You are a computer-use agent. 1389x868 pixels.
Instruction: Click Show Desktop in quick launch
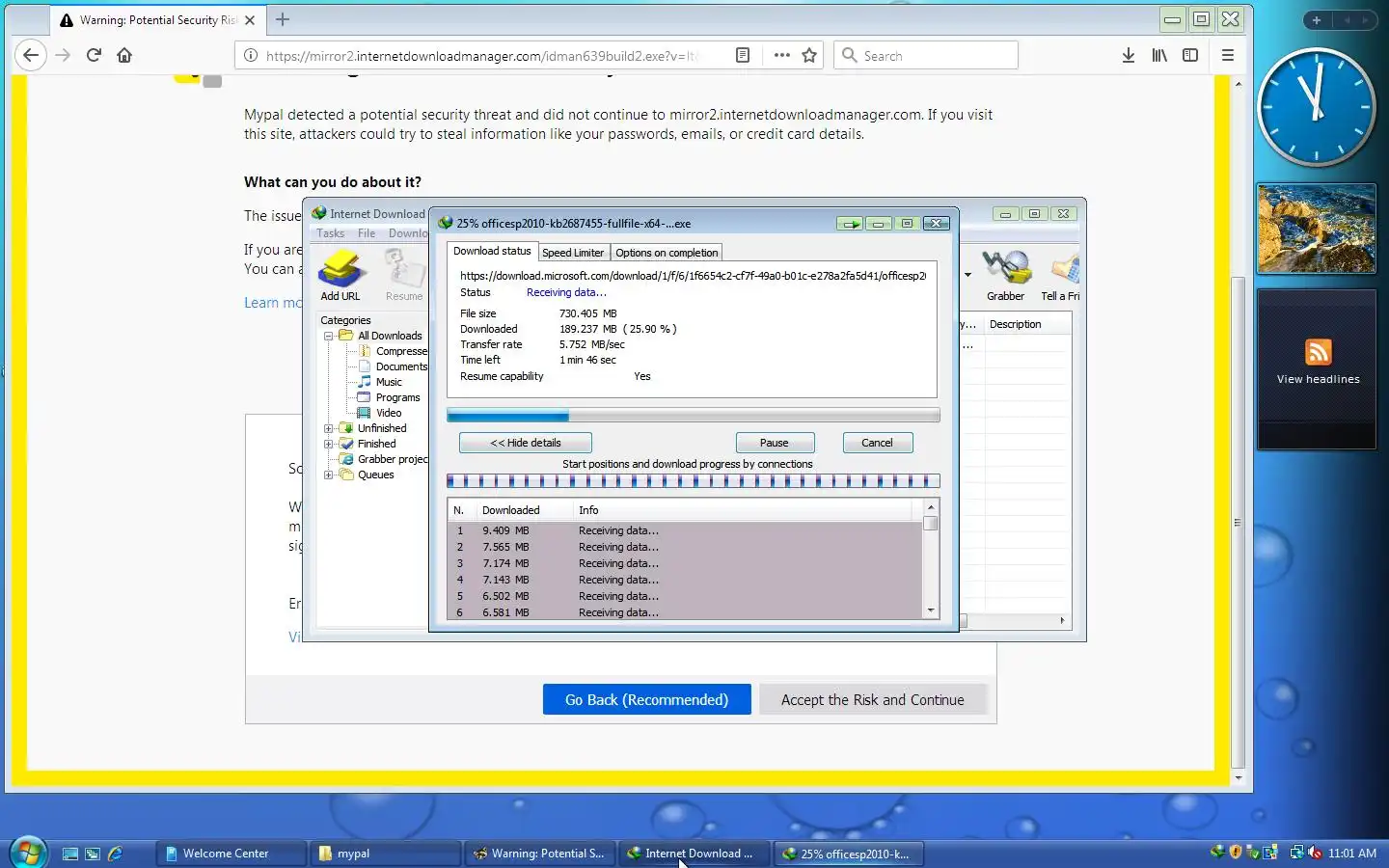click(x=69, y=854)
